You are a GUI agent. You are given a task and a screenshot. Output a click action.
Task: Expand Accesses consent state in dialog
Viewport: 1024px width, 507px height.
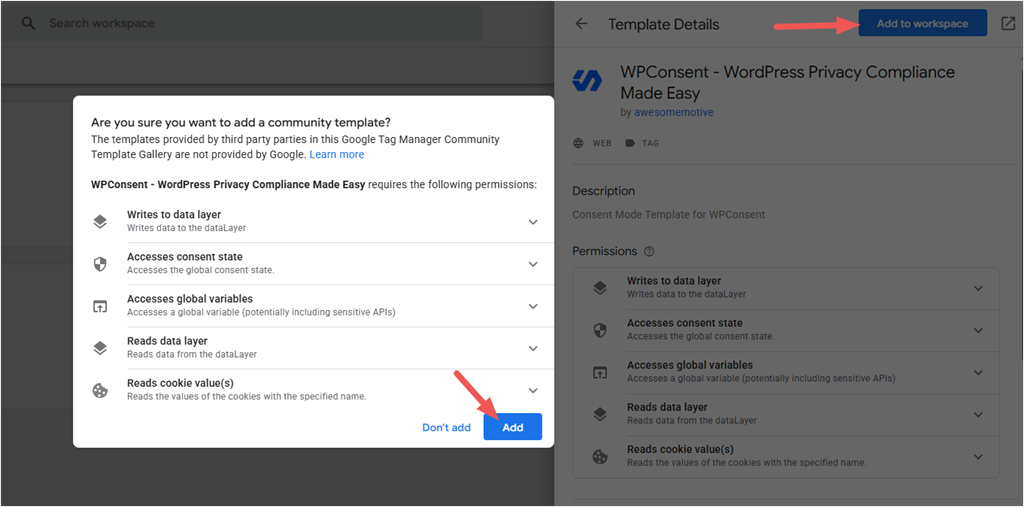click(x=533, y=264)
